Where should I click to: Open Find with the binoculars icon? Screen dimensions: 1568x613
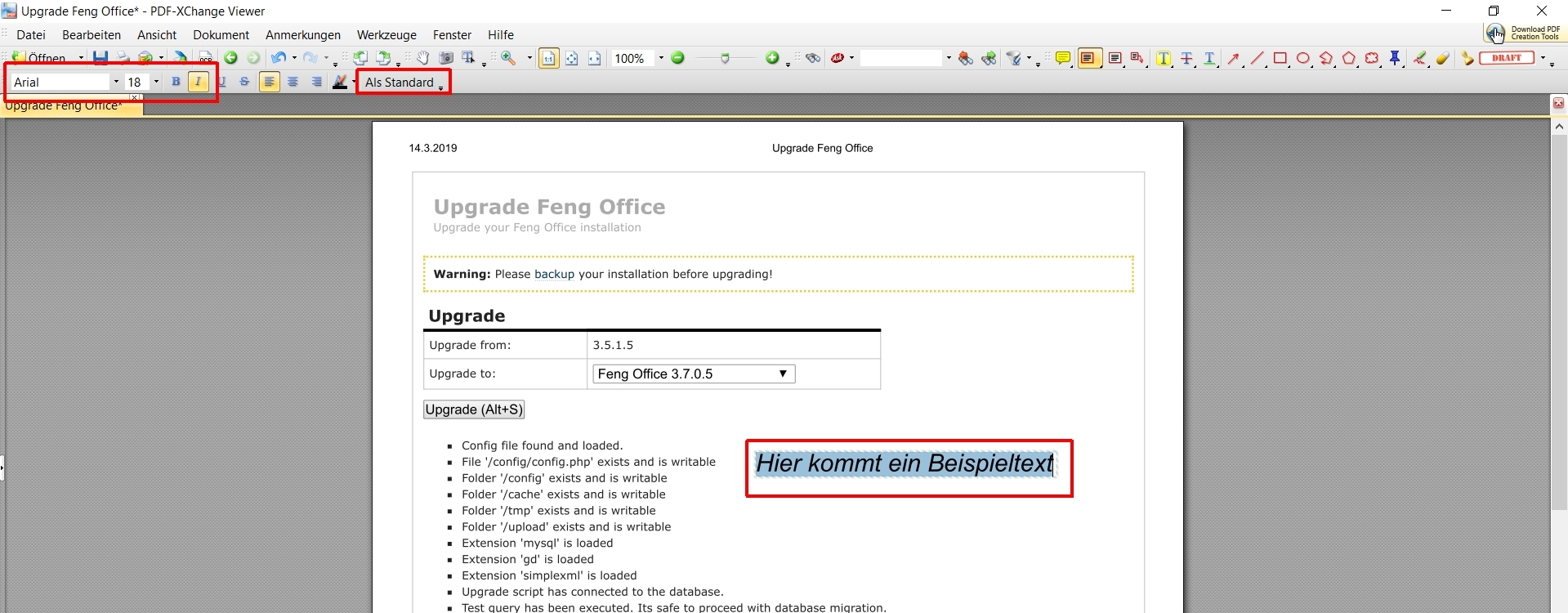(x=812, y=58)
